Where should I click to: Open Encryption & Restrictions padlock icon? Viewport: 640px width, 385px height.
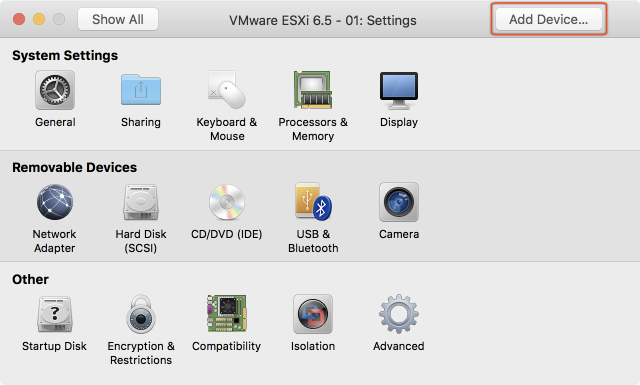[x=141, y=314]
